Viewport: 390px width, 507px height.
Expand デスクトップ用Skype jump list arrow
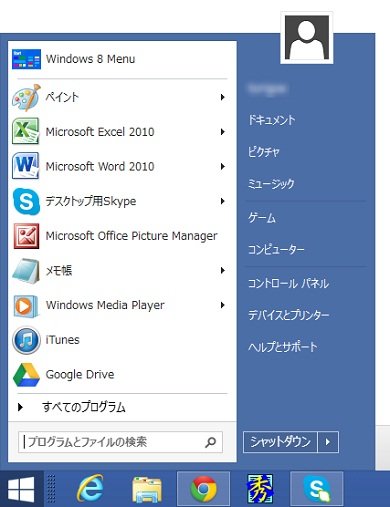click(x=222, y=201)
